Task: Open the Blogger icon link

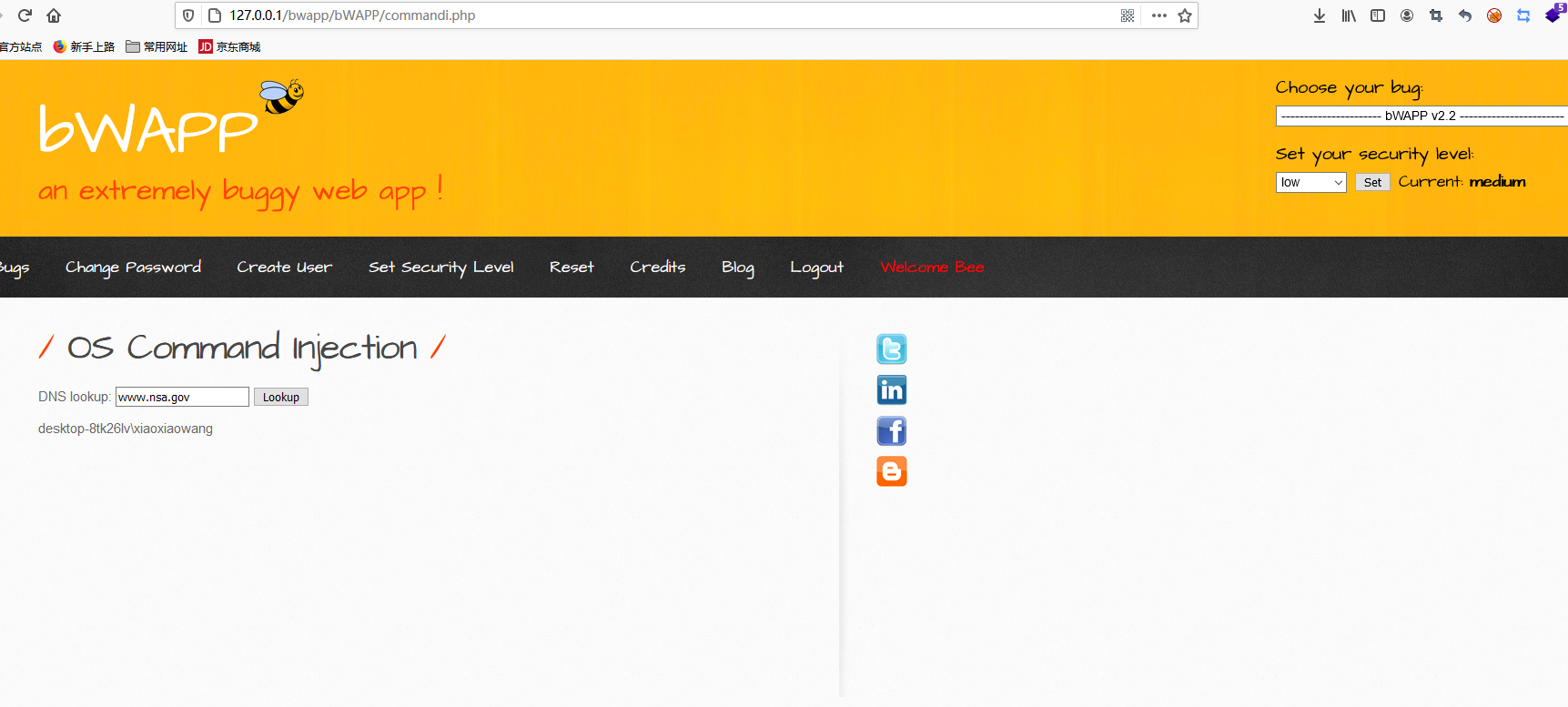Action: (892, 471)
